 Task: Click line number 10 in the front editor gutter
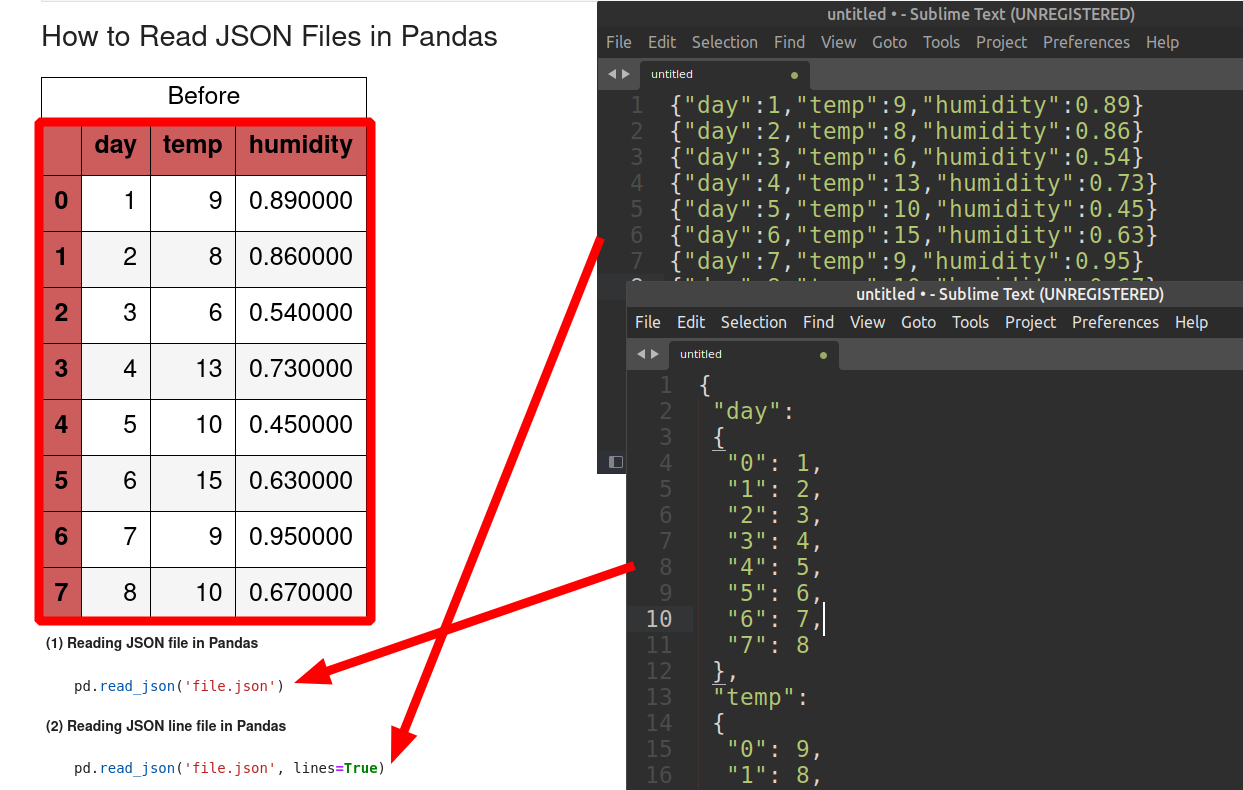point(660,619)
